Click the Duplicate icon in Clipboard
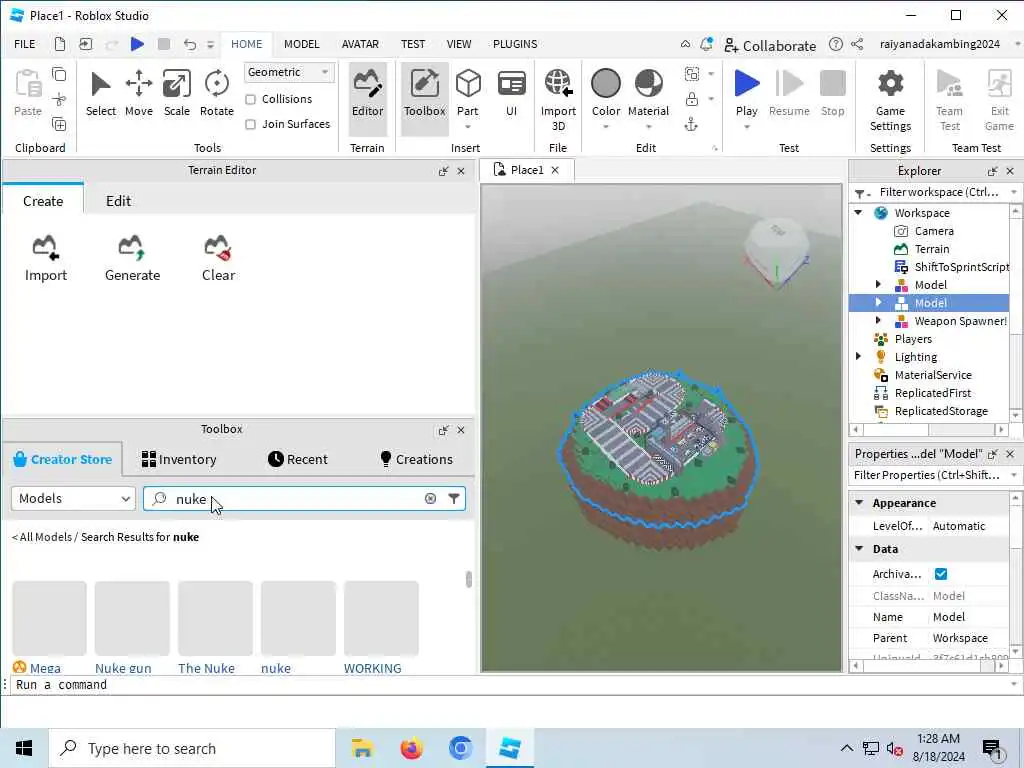1024x768 pixels. tap(59, 124)
